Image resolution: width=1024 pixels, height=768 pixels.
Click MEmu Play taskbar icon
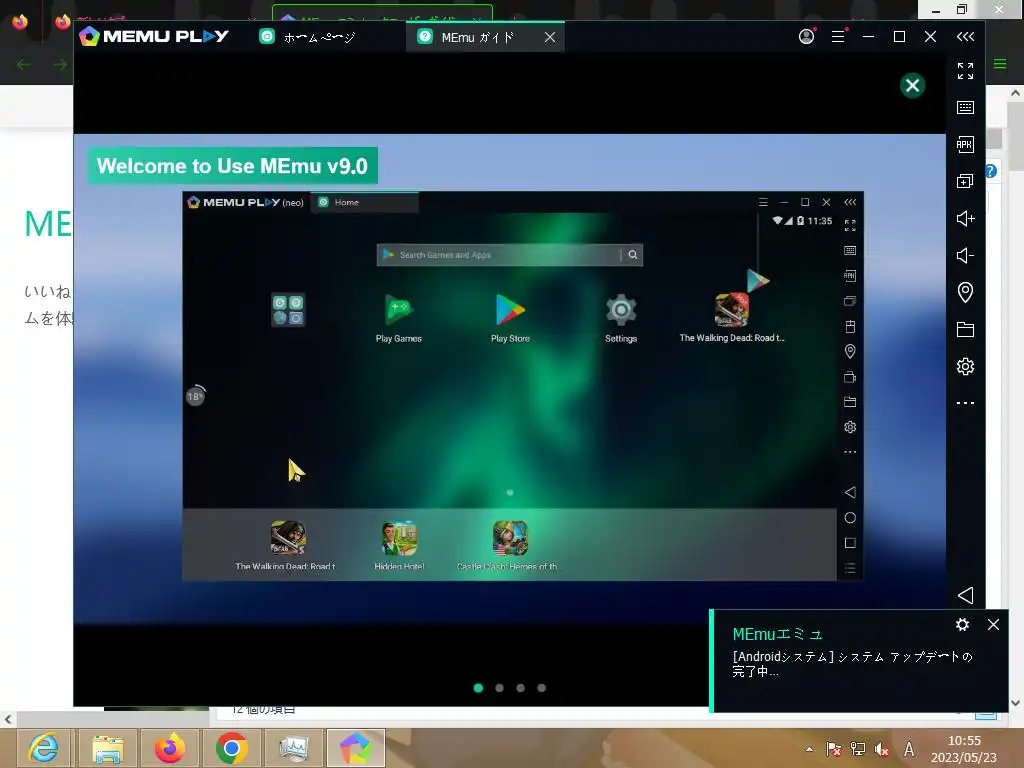(355, 748)
